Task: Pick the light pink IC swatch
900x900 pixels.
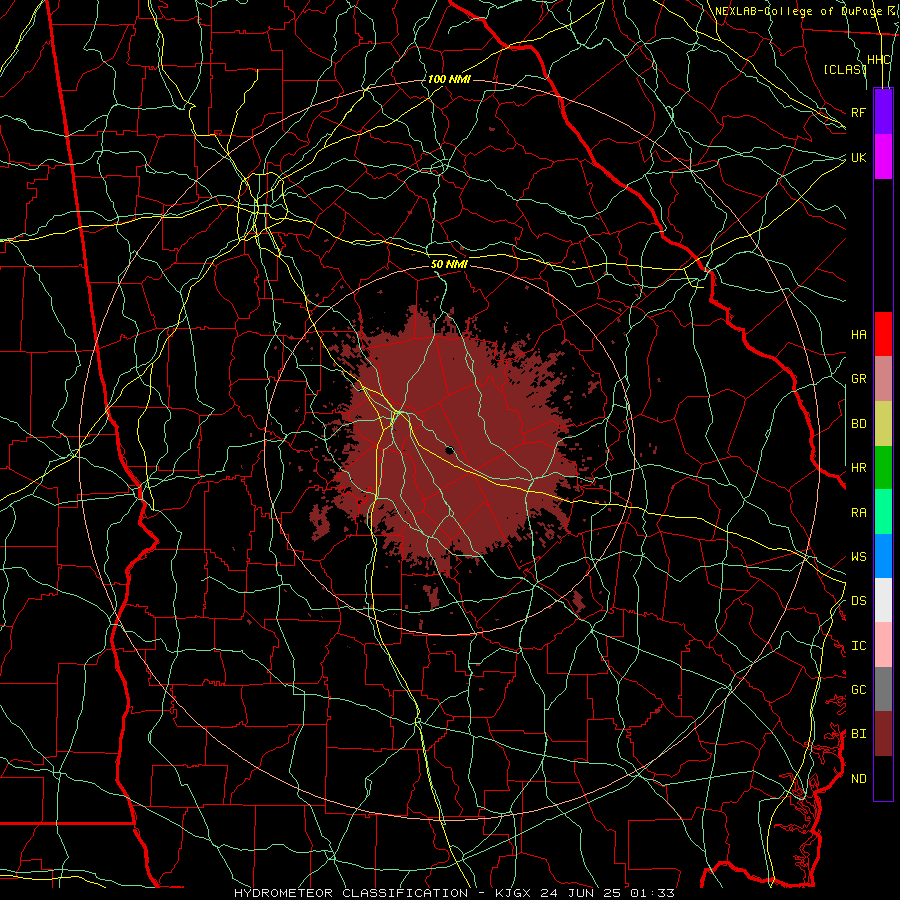Action: tap(883, 645)
